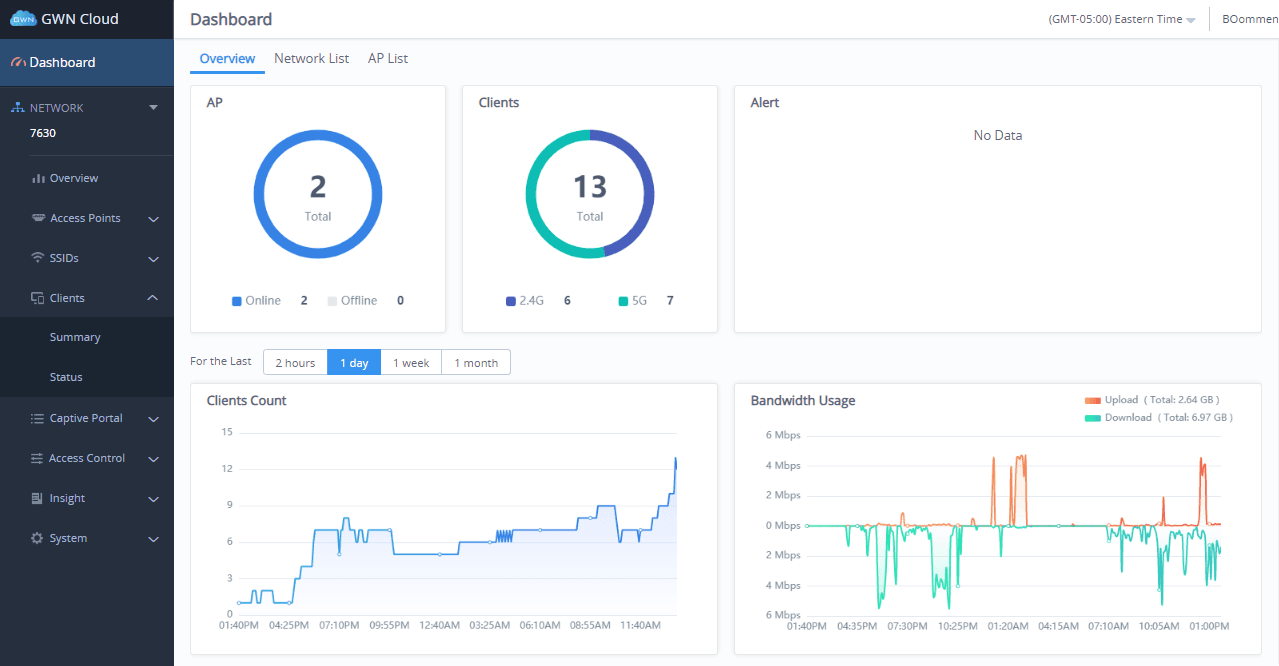This screenshot has width=1279, height=666.
Task: Click the Access Control sliders icon
Action: (38, 458)
